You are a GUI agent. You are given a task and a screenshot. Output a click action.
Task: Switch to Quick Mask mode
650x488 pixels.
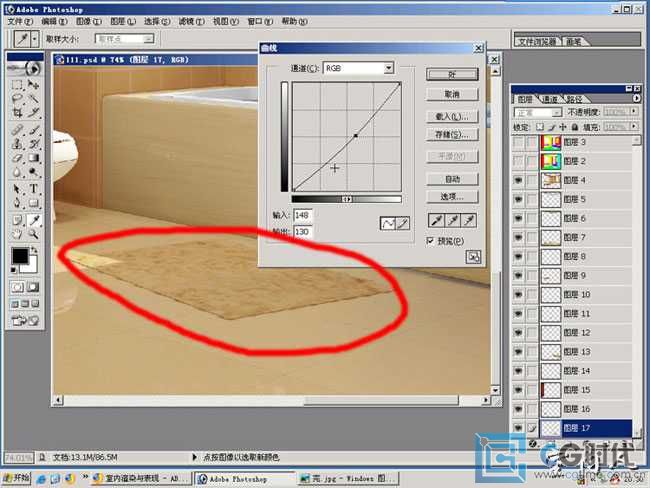tap(33, 286)
